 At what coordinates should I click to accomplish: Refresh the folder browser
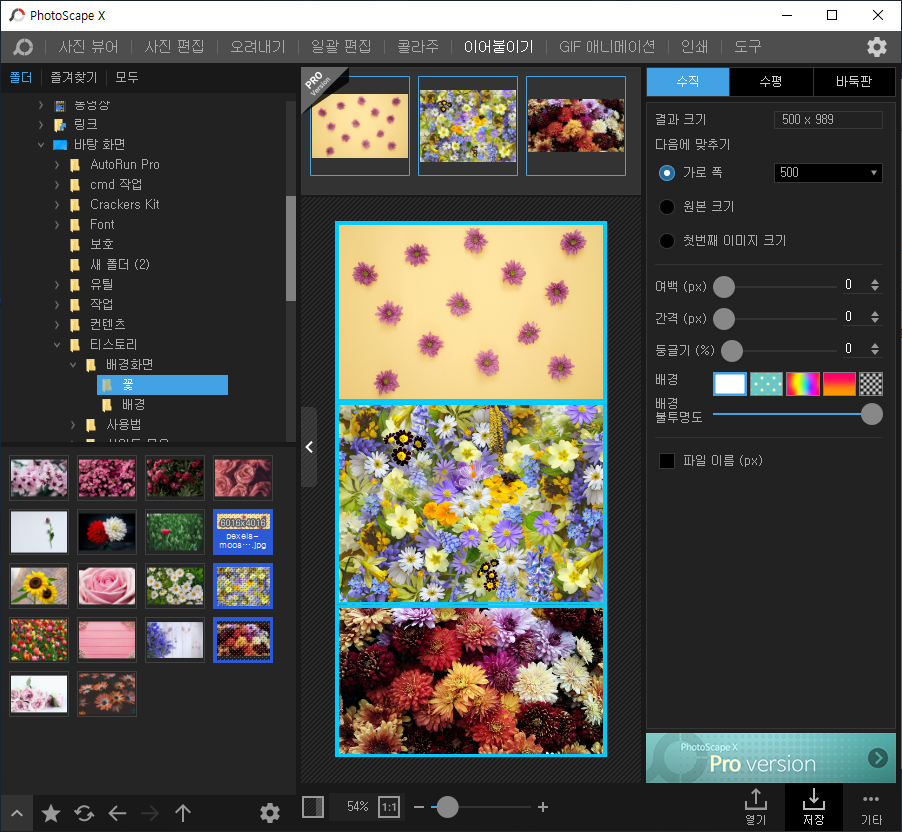[84, 813]
